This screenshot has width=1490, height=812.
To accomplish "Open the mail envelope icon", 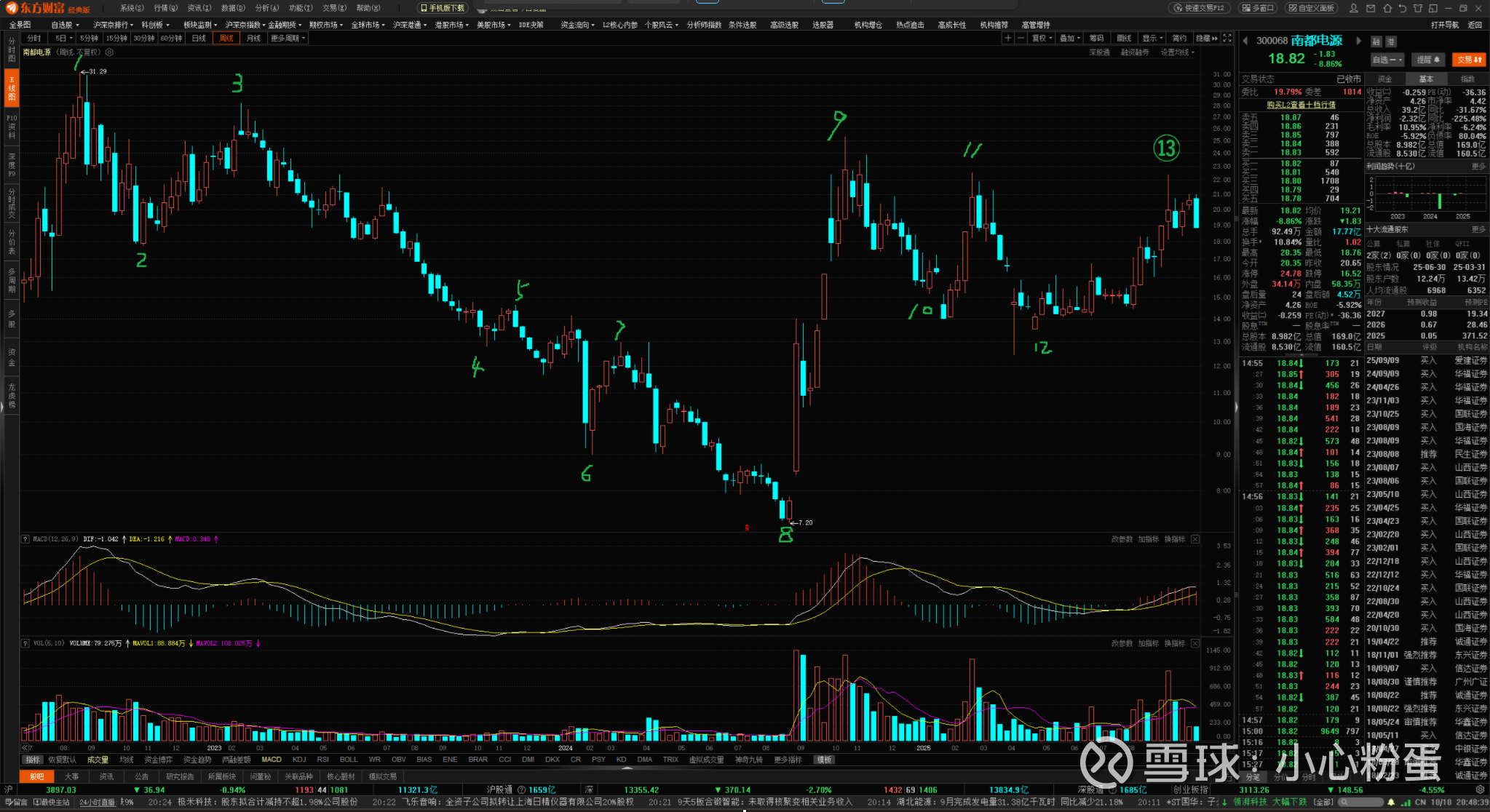I will click(x=1371, y=8).
